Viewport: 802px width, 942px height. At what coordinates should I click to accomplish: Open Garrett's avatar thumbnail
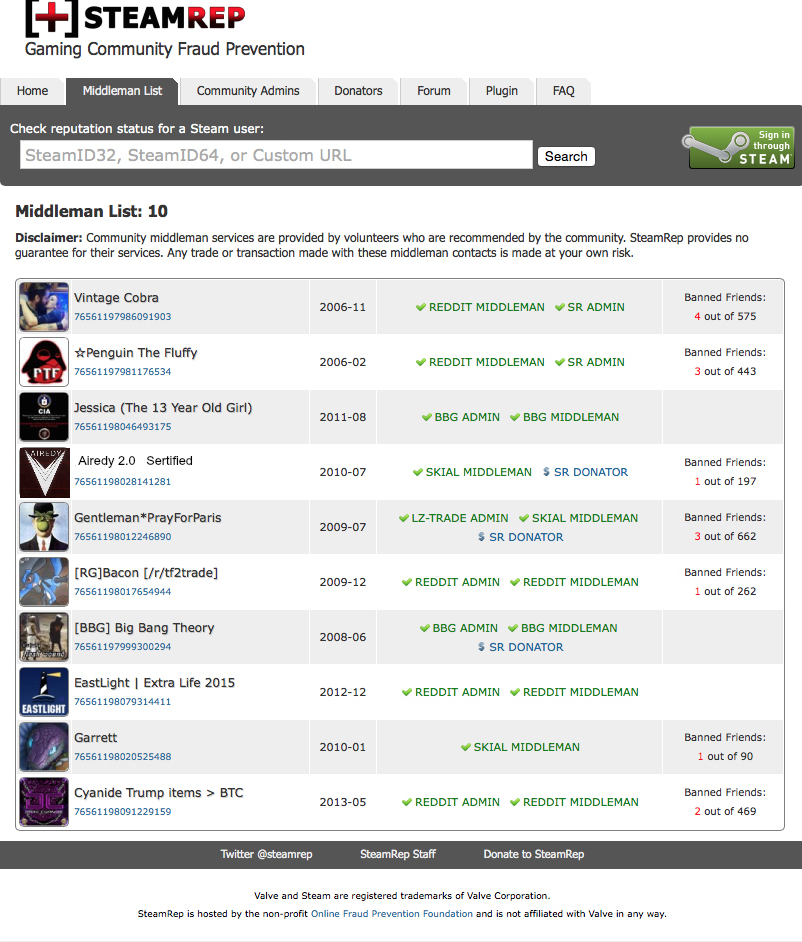click(x=44, y=747)
